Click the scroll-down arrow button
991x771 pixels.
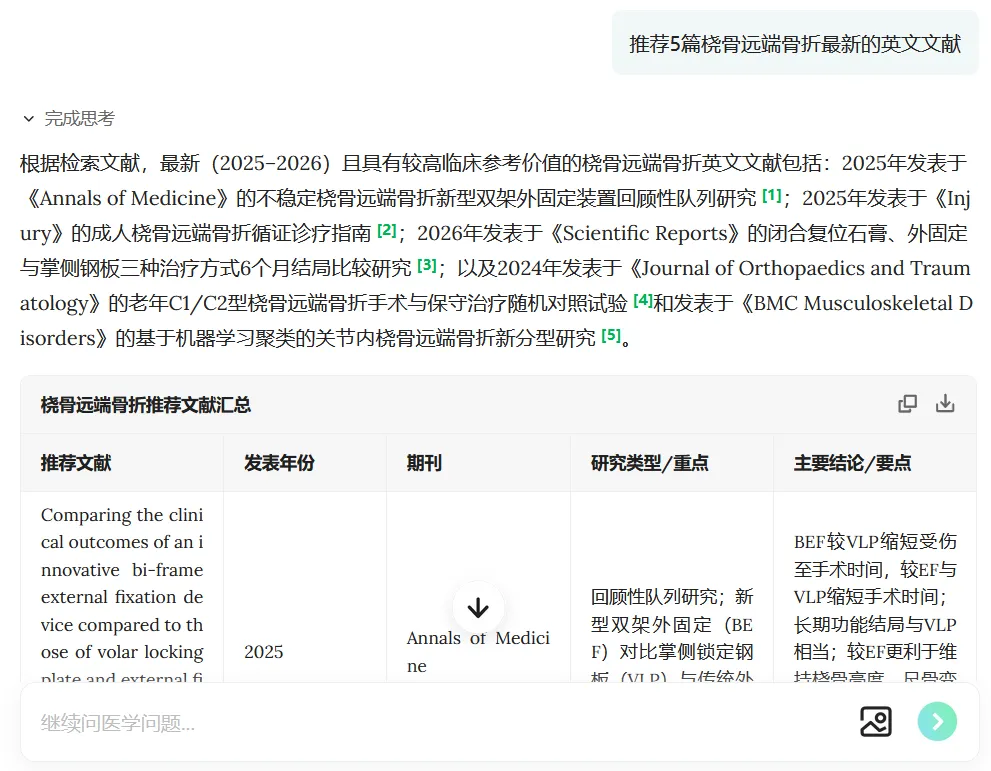coord(478,608)
